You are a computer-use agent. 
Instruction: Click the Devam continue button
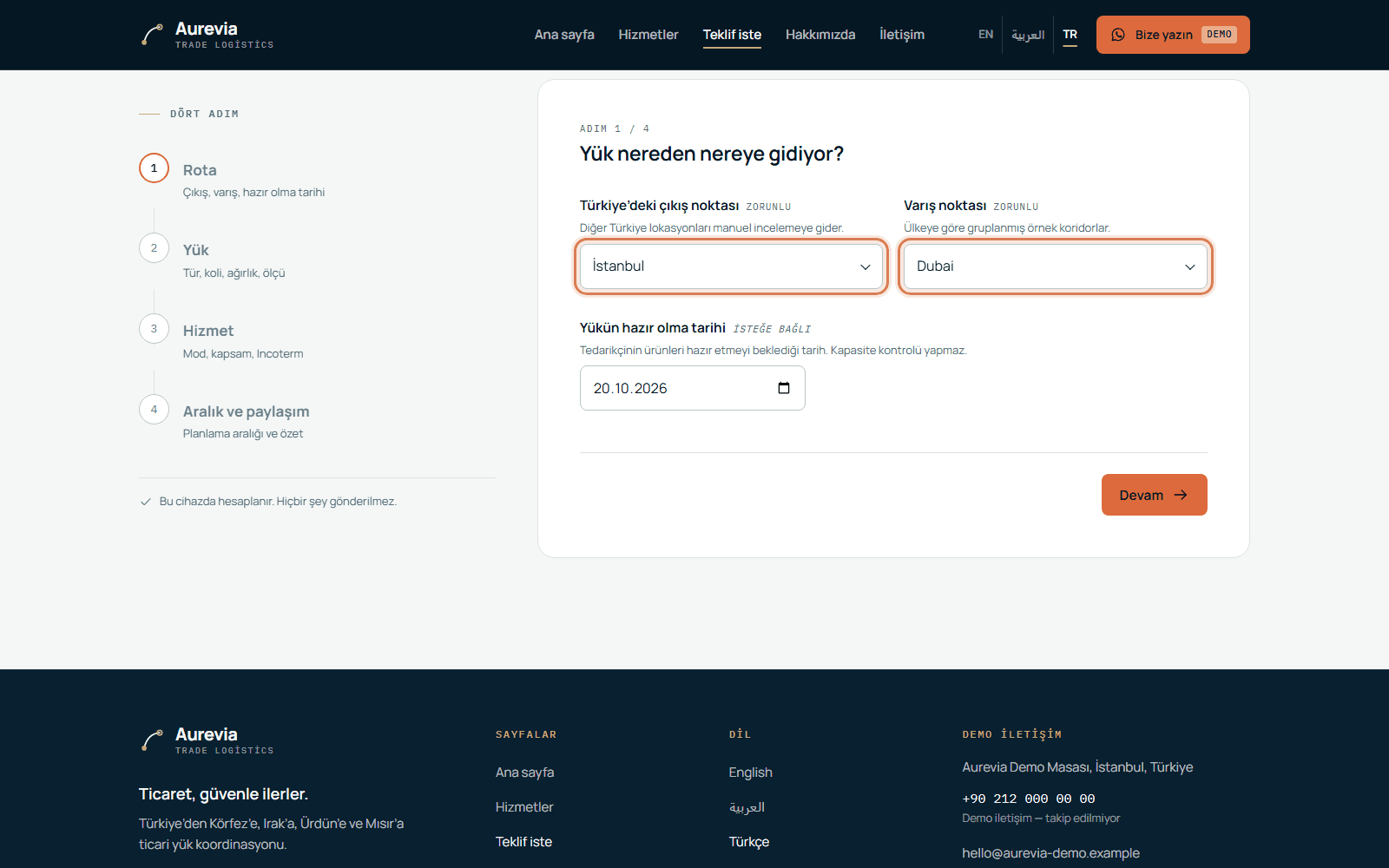point(1155,495)
